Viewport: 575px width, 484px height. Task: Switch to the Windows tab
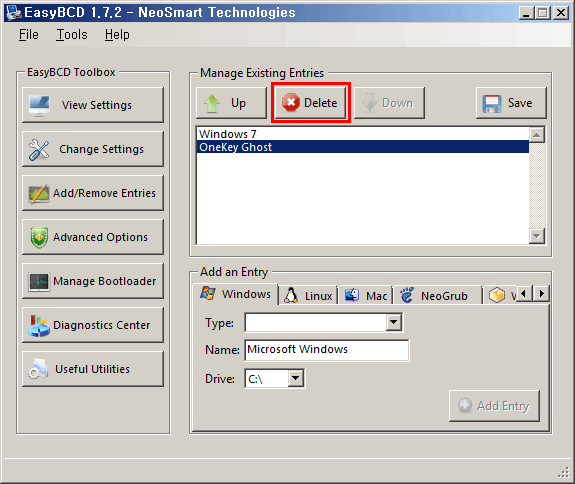(x=235, y=294)
